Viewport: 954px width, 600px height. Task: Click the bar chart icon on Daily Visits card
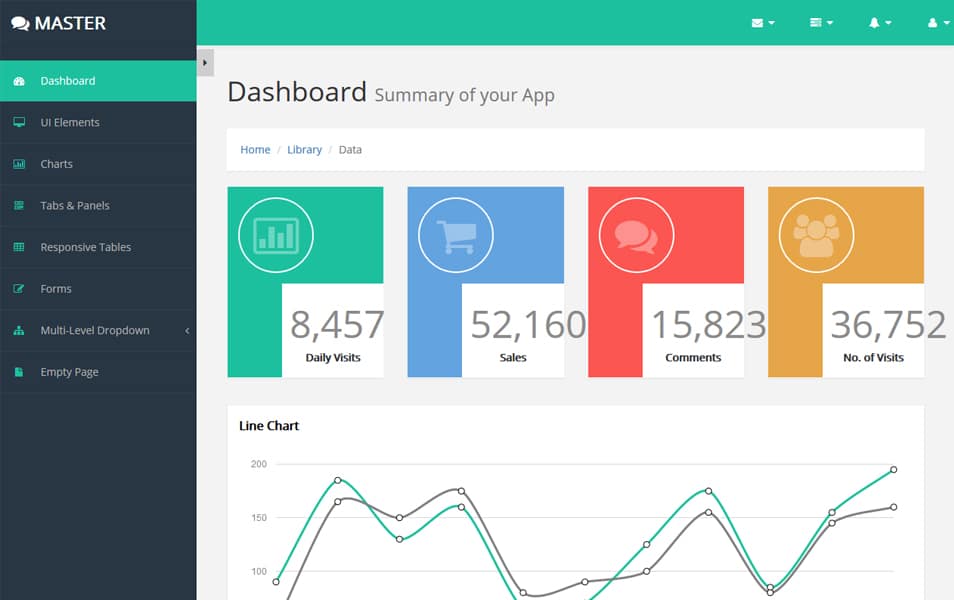point(276,234)
